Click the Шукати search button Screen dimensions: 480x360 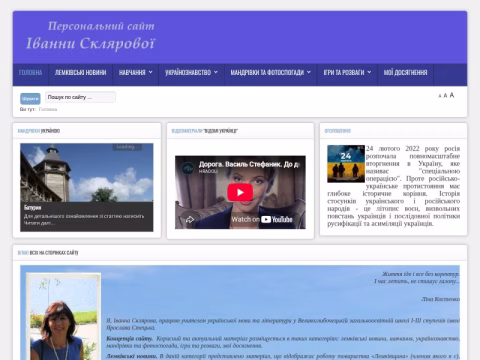point(30,99)
